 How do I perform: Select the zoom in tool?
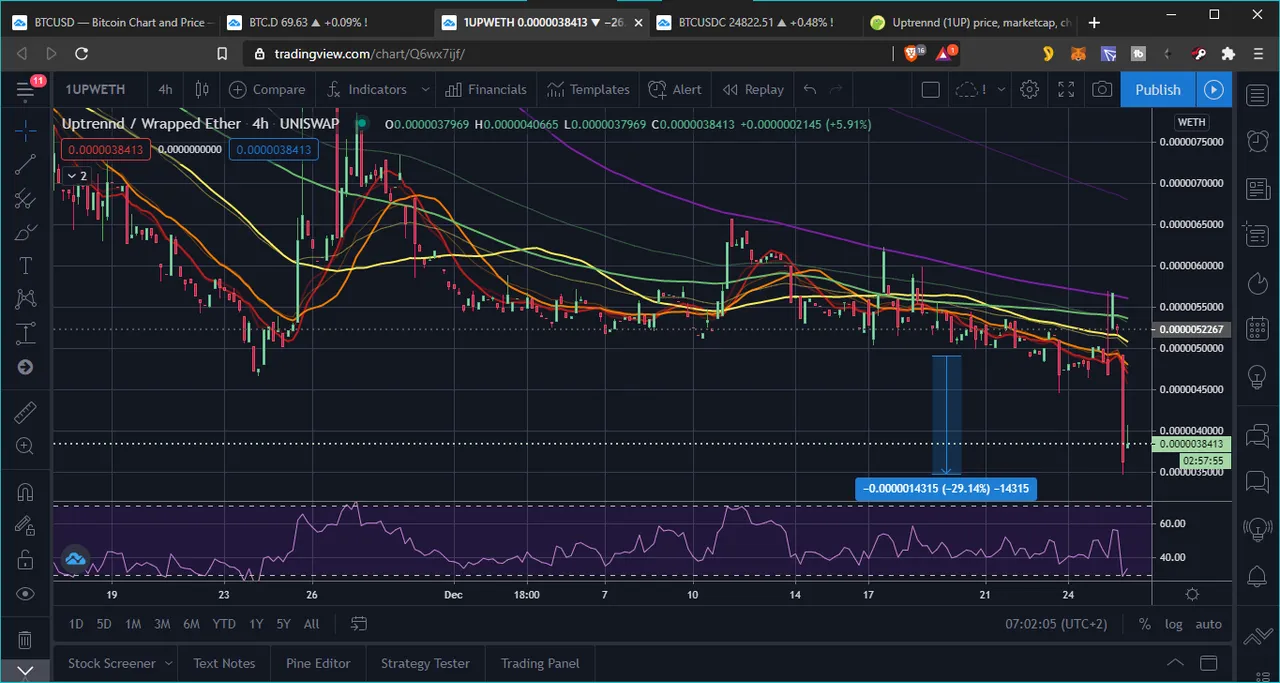[x=26, y=446]
